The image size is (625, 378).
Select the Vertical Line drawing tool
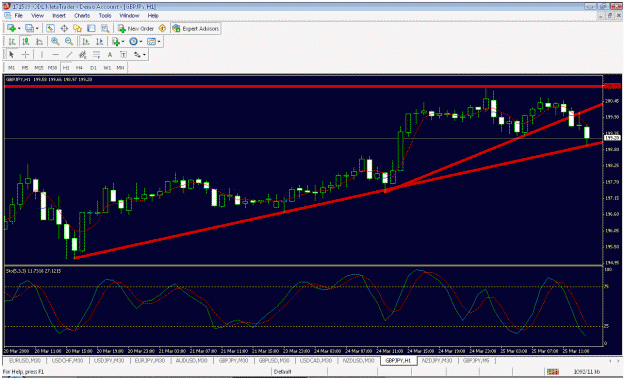click(x=42, y=55)
